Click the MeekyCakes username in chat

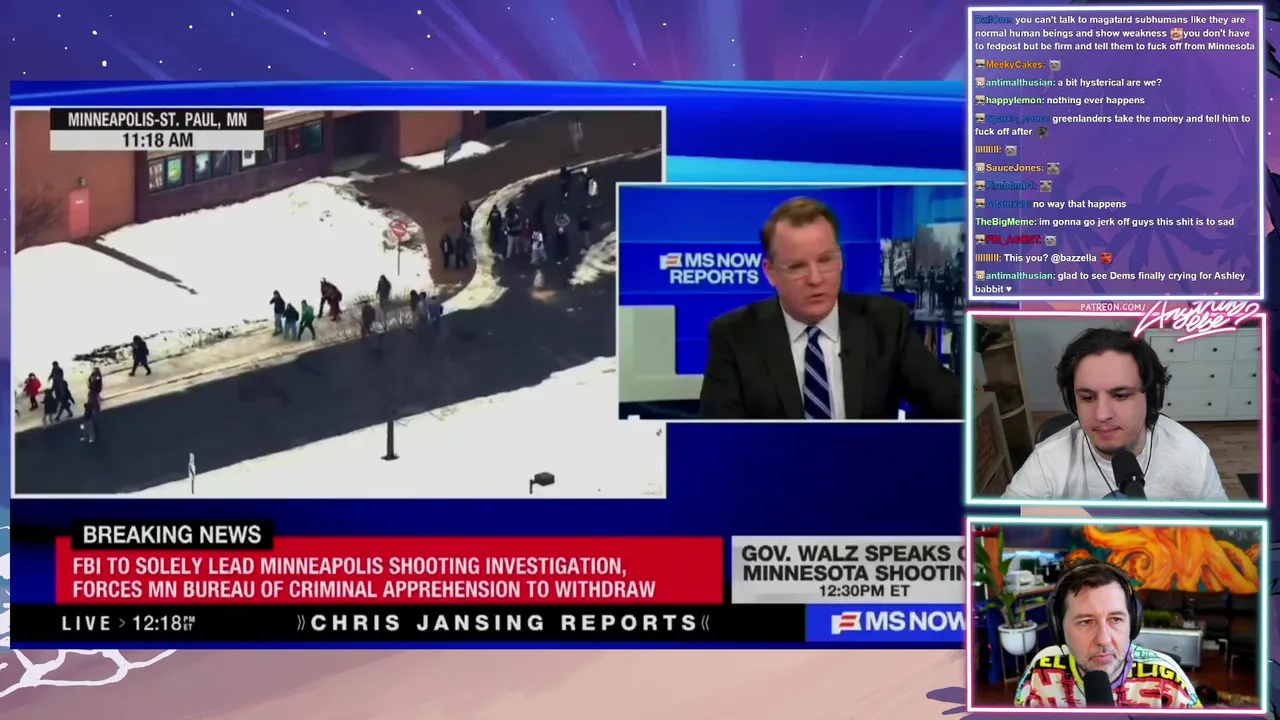(1015, 65)
